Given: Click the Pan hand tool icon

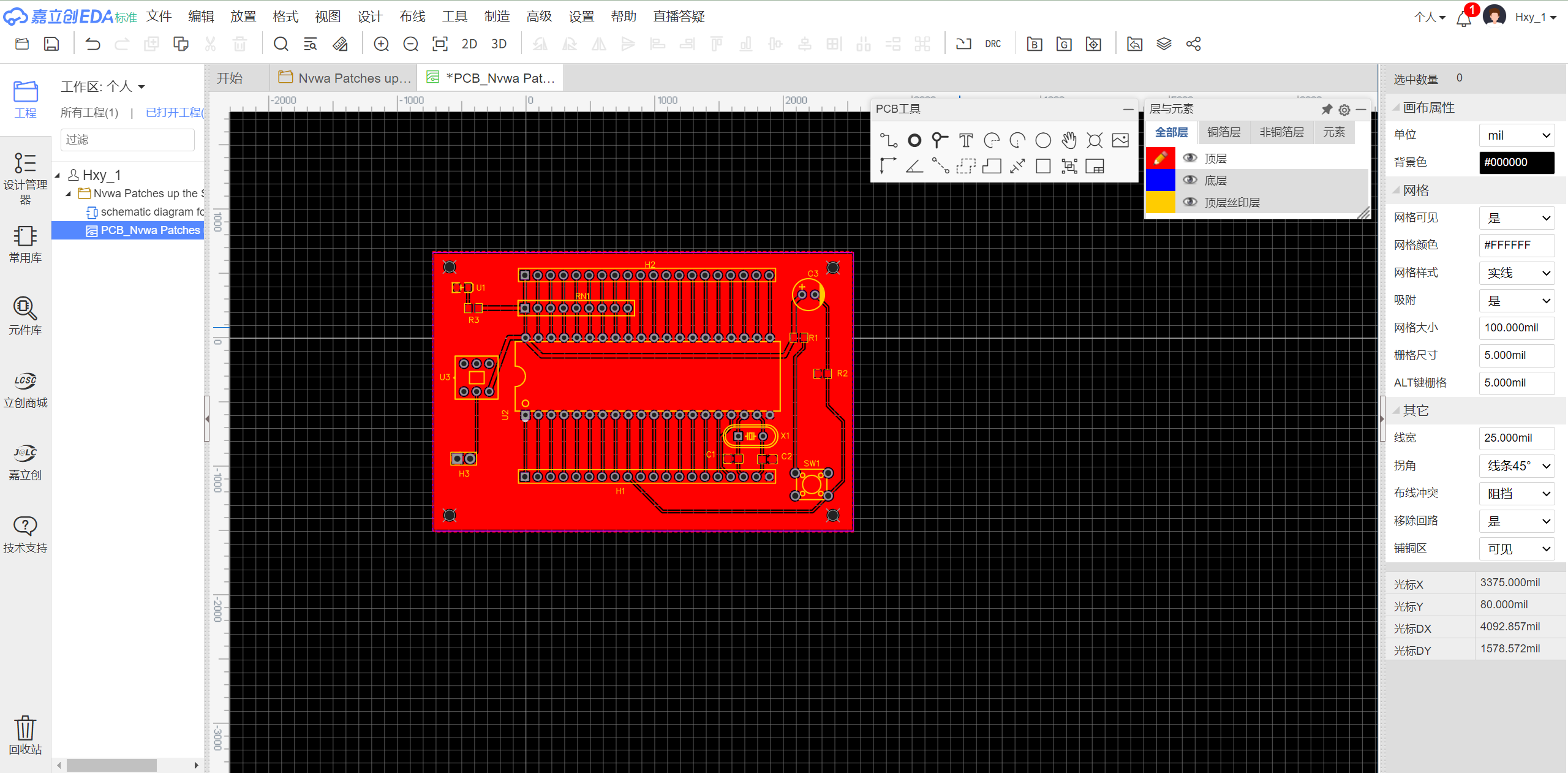Looking at the screenshot, I should 1069,141.
